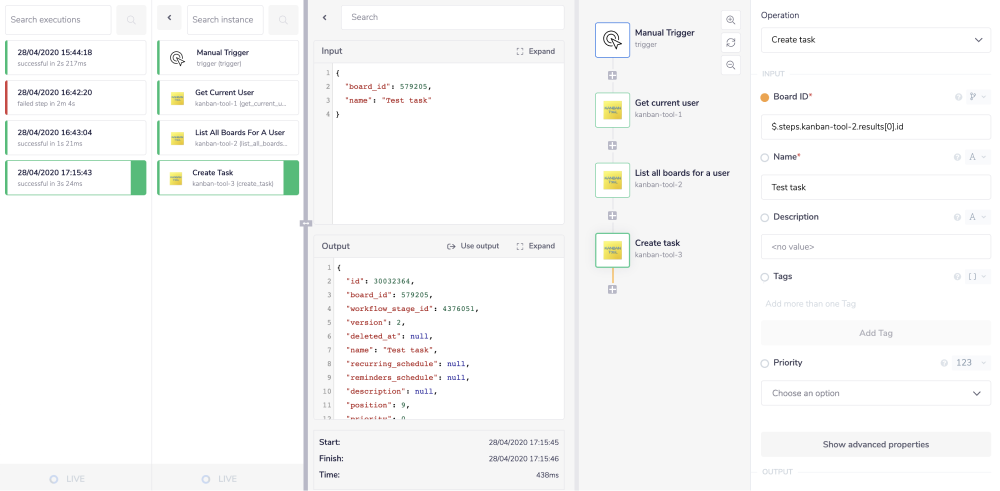Click the Name input field with Test task
The image size is (1000, 491).
[875, 187]
